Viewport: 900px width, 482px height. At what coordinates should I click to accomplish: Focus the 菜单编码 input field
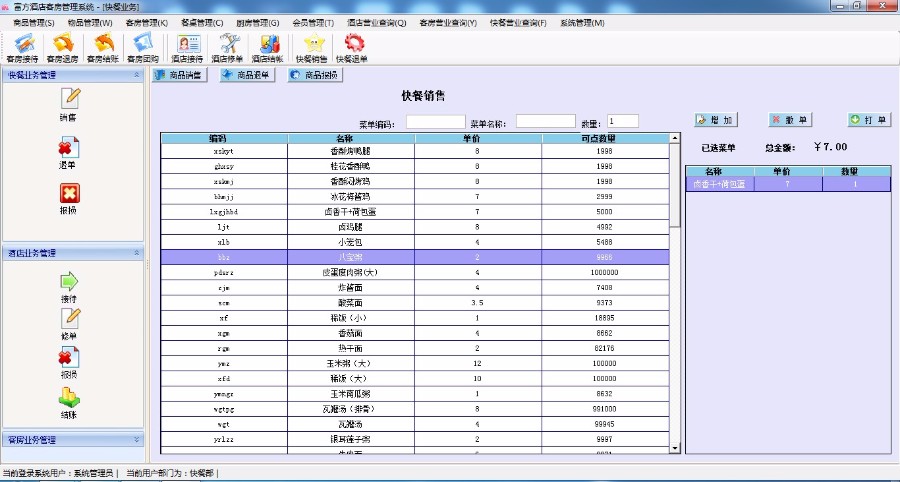pos(436,122)
